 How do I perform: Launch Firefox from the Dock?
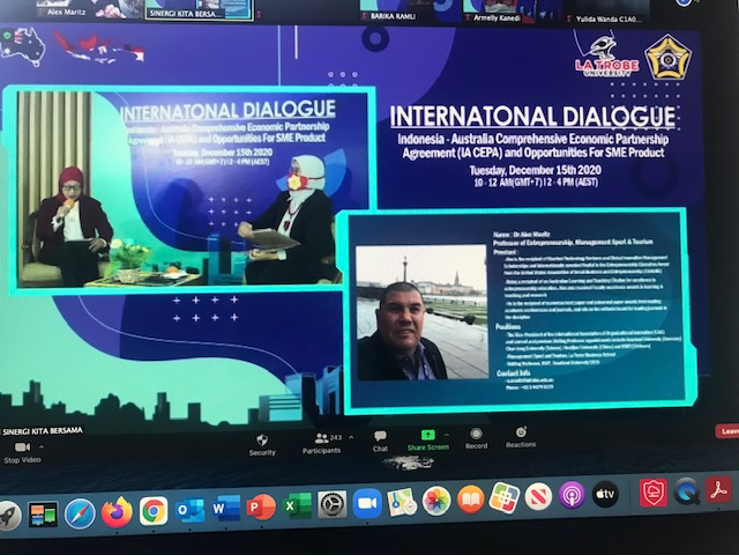116,512
